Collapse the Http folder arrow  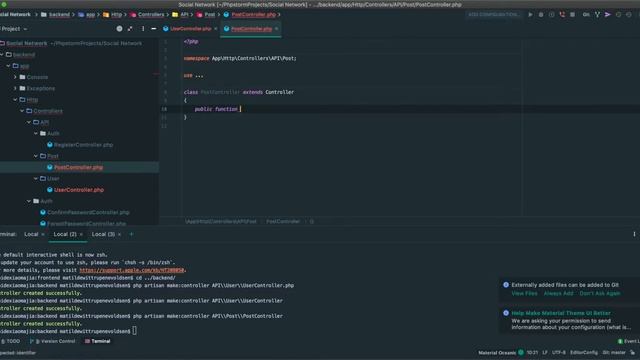(15, 100)
